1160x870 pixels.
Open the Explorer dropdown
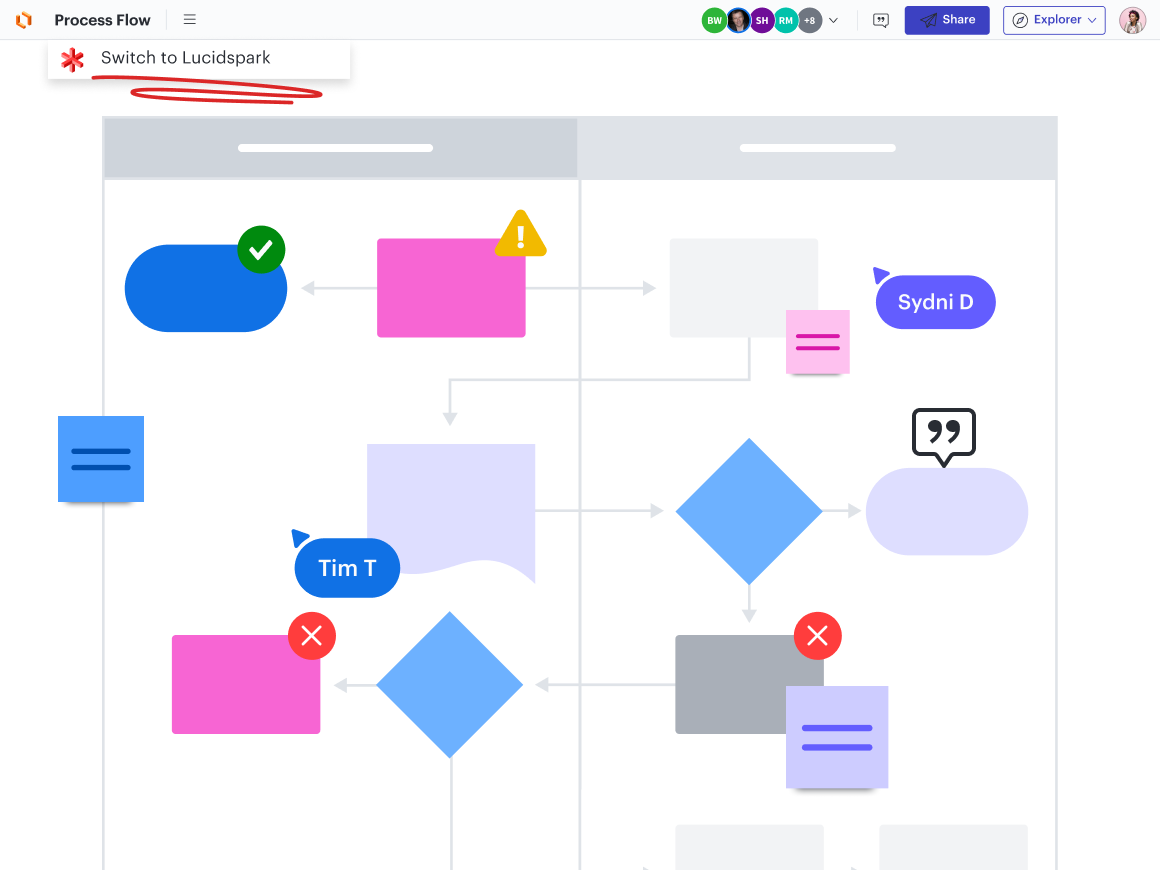[x=1054, y=20]
